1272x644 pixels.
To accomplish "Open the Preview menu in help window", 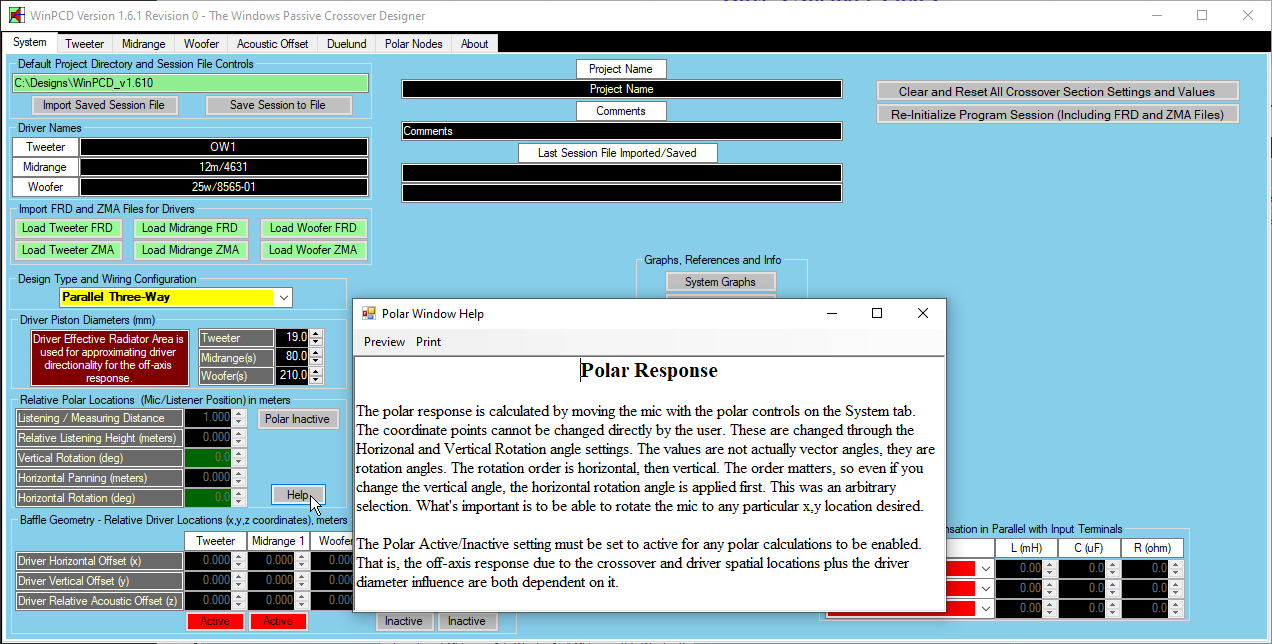I will click(x=384, y=342).
